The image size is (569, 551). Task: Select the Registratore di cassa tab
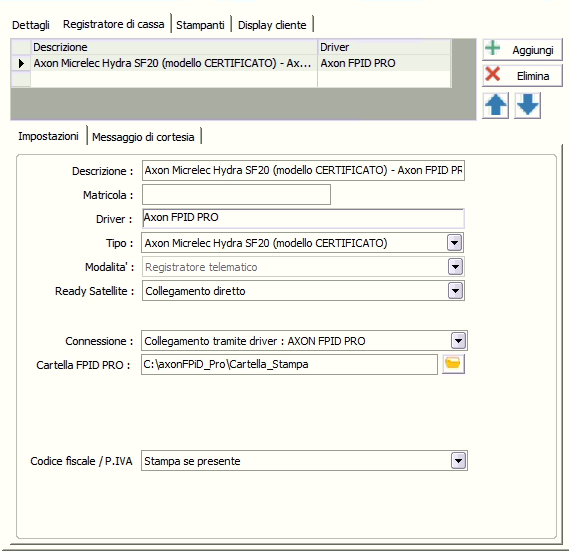[114, 24]
